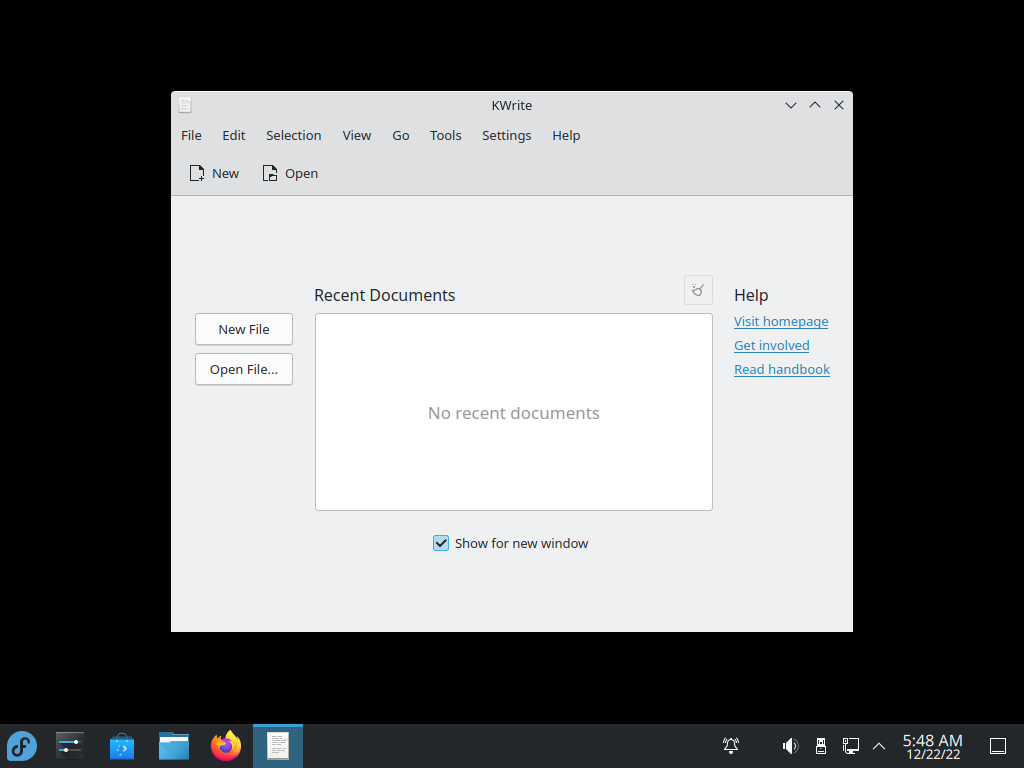Open notifications bell in system tray
The image size is (1024, 768).
point(731,746)
